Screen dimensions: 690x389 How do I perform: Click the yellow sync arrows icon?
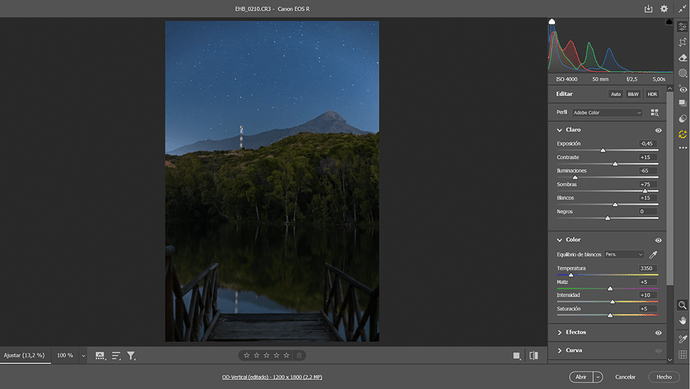tap(683, 134)
